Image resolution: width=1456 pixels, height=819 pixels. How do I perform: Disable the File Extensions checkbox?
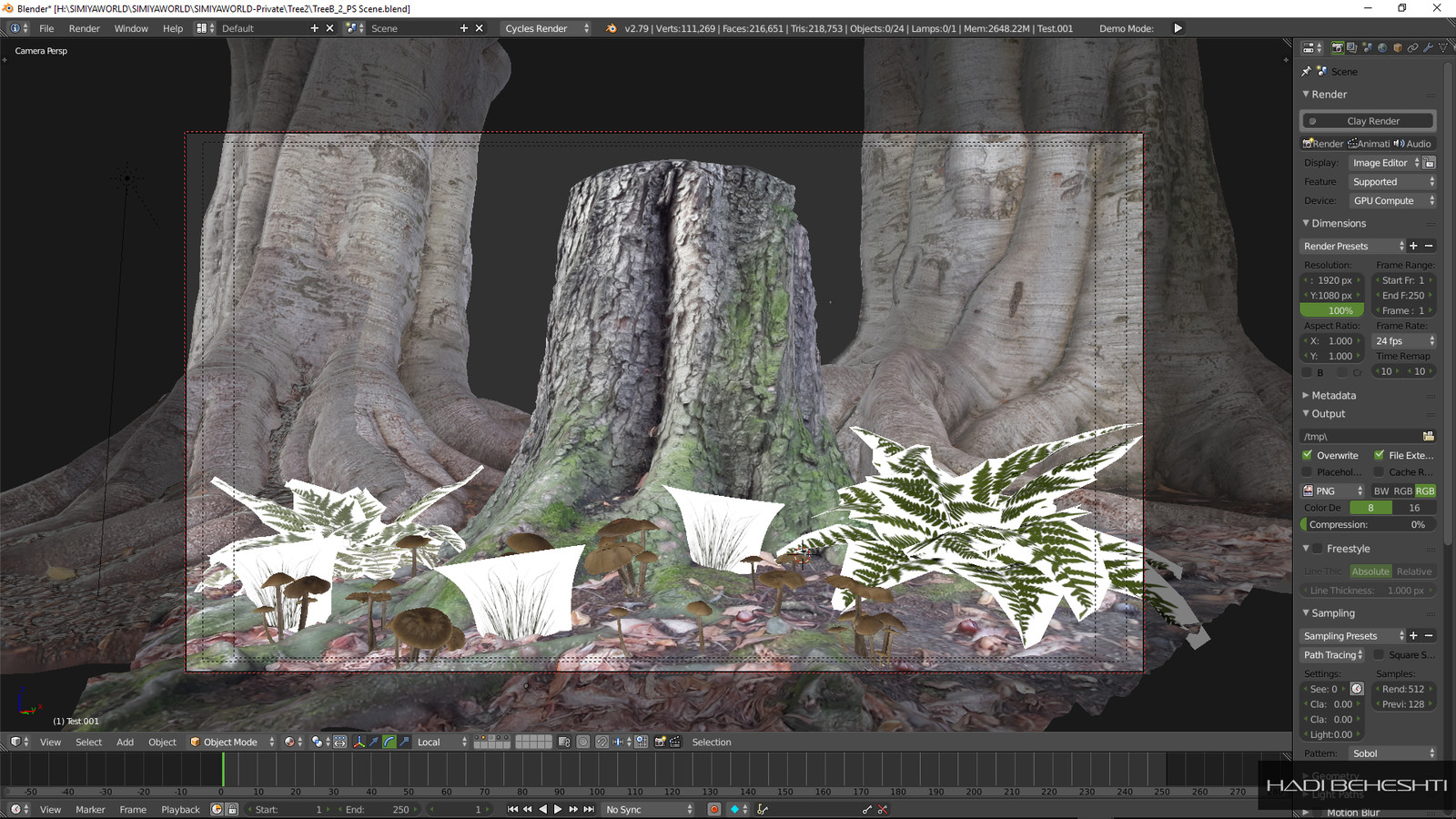click(1380, 455)
